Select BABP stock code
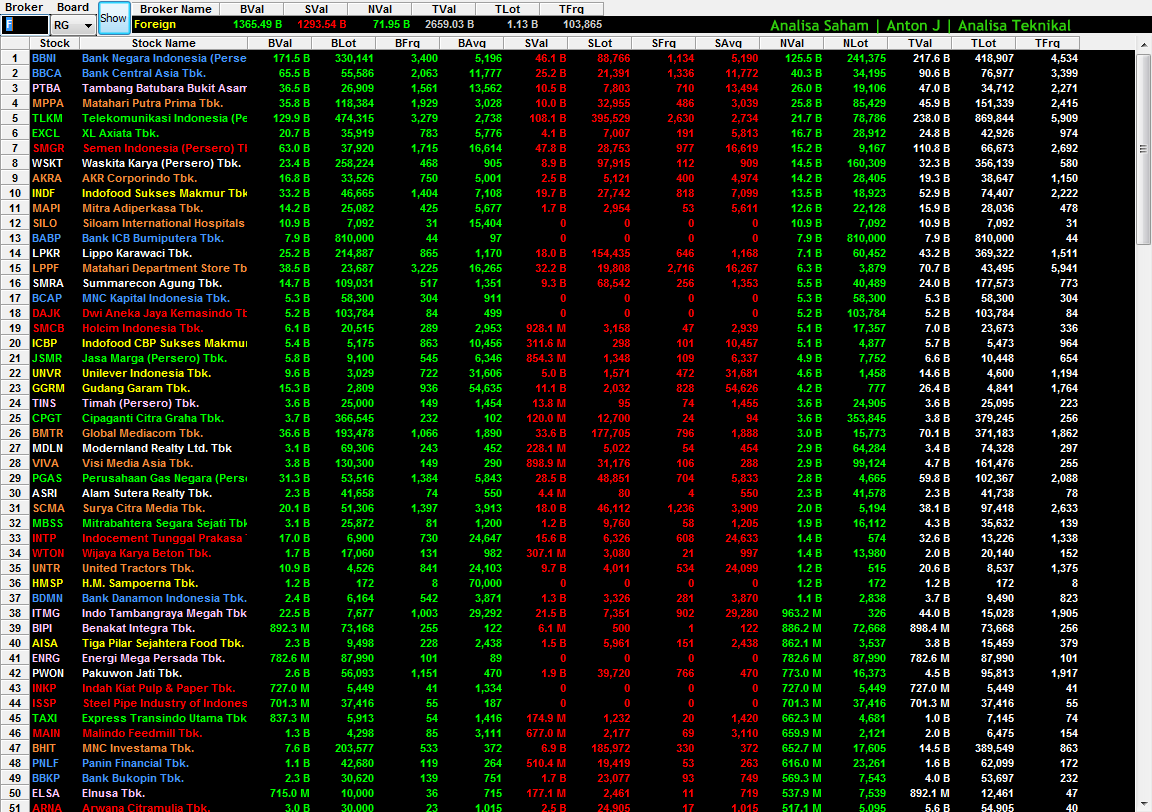This screenshot has width=1152, height=812. [x=46, y=239]
